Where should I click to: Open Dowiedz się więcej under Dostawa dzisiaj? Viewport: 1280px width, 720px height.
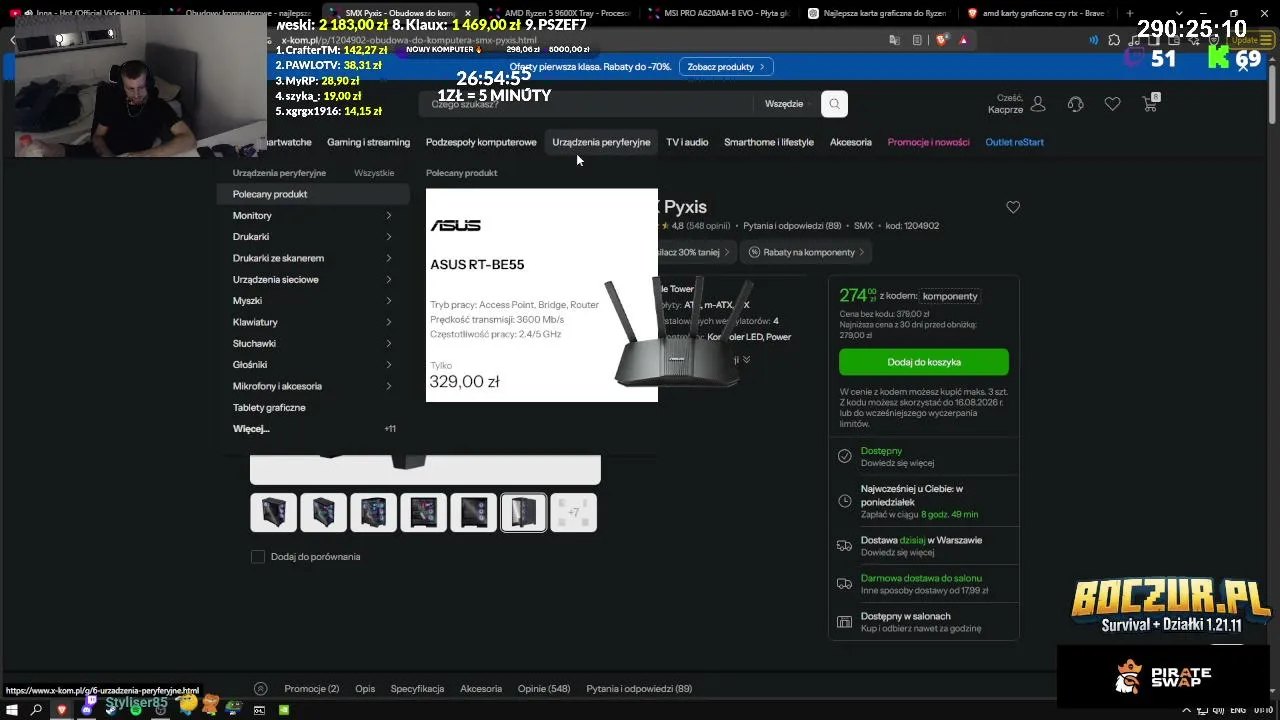click(x=897, y=553)
